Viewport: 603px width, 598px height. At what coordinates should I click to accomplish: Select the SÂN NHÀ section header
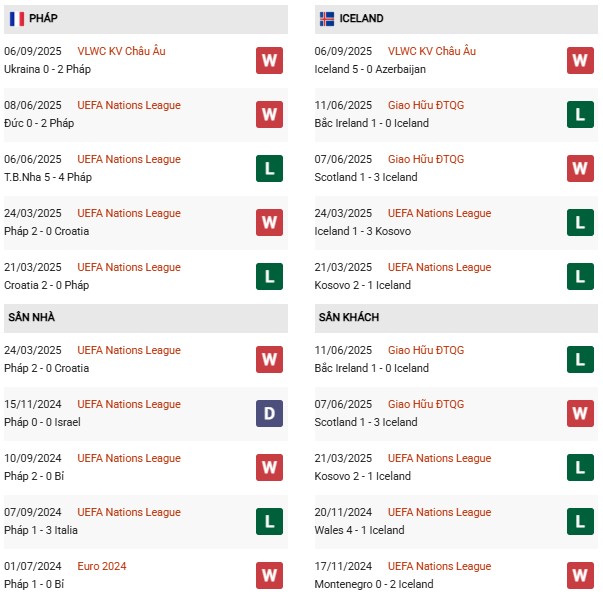pos(31,317)
